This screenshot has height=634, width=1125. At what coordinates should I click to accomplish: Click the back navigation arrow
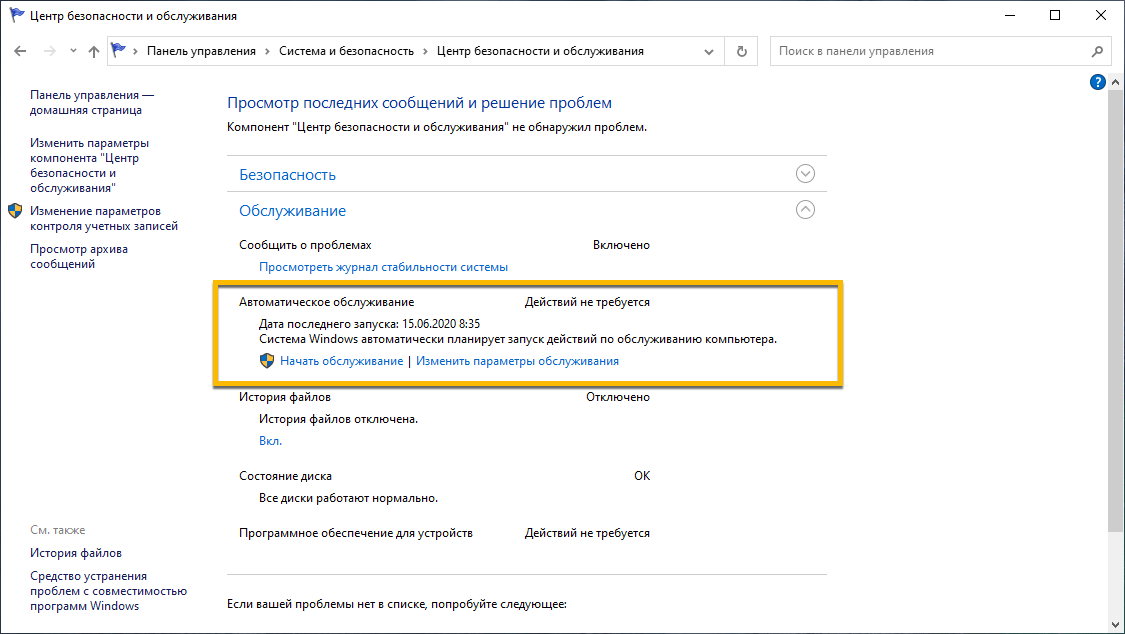point(19,50)
